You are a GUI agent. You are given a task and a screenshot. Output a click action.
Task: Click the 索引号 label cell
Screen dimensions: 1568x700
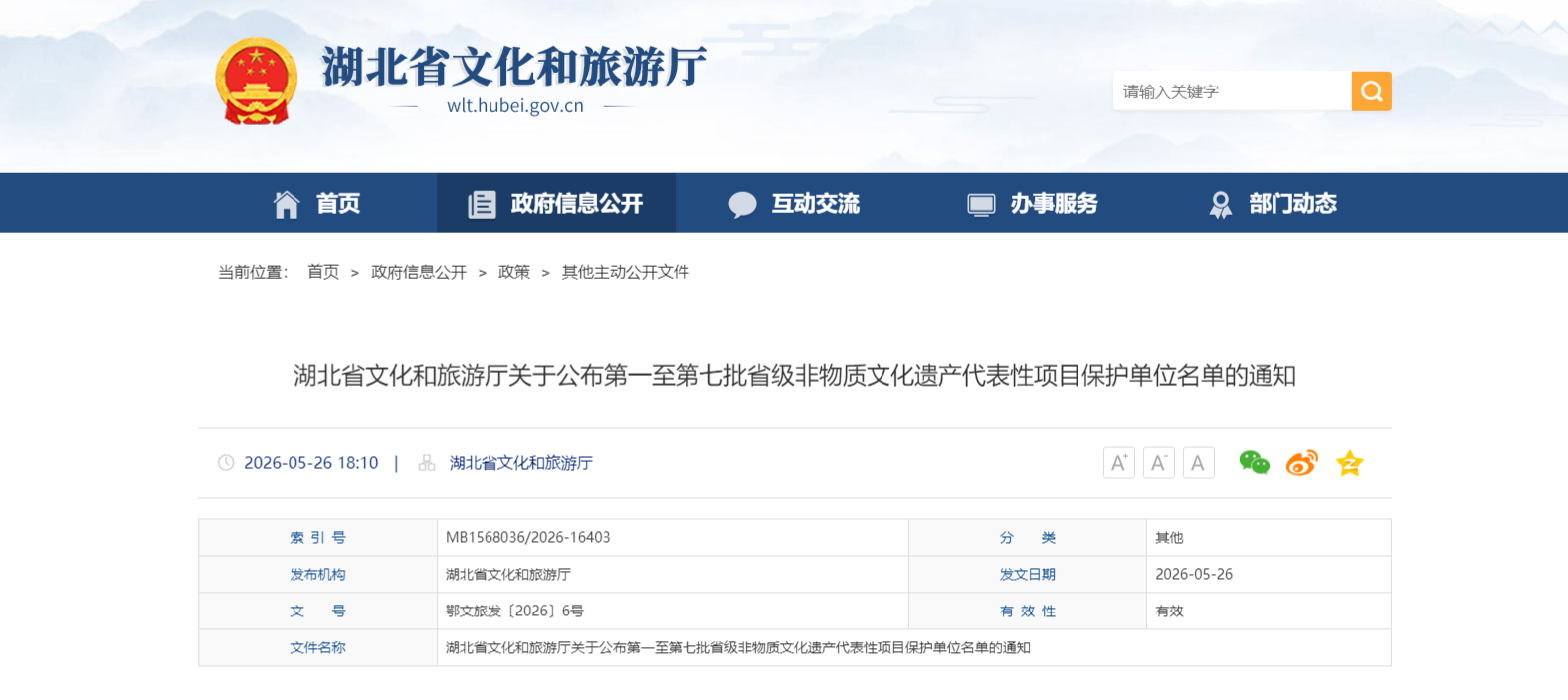[x=318, y=538]
